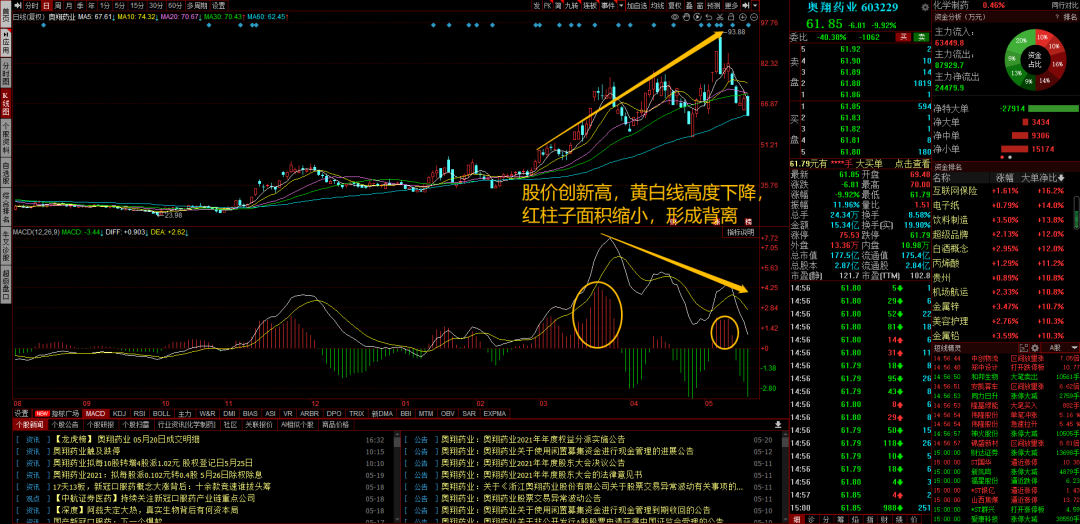Click the play replay icon in chart toolbar
Screen dimensions: 1080x524
tap(697, 17)
